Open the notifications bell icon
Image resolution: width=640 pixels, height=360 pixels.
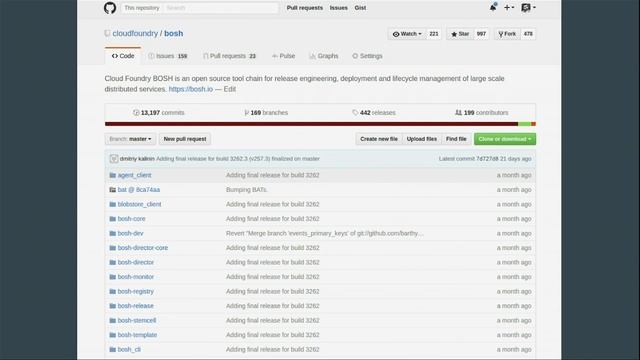point(493,7)
